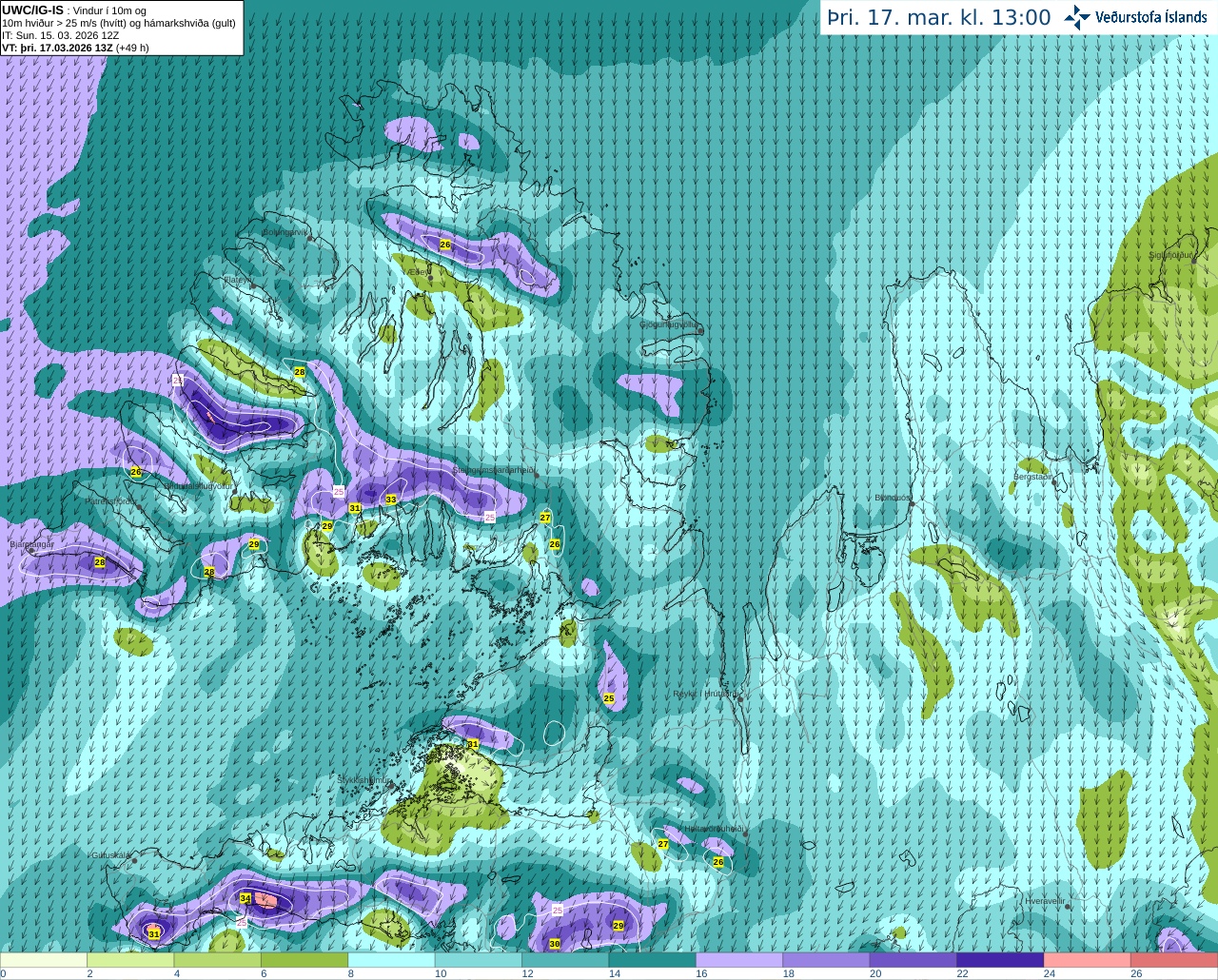The height and width of the screenshot is (980, 1218).
Task: Click the 27 gust label near Holtavörðuheiði
Action: pyautogui.click(x=663, y=844)
